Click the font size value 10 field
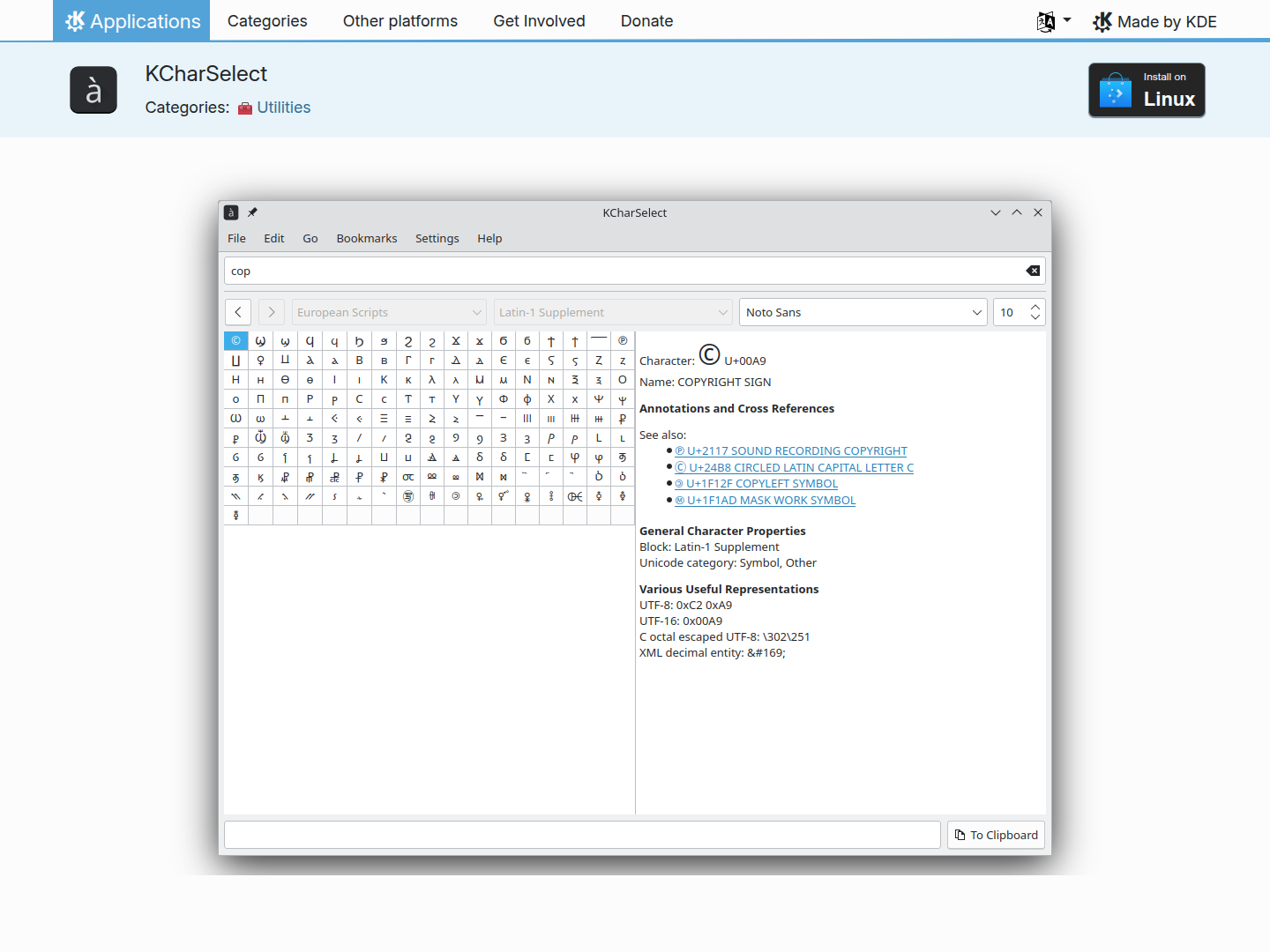 coord(1010,312)
